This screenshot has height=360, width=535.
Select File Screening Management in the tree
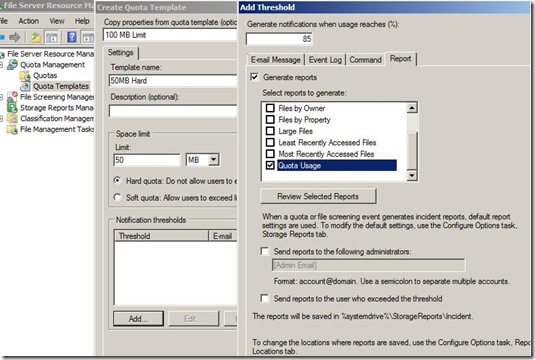point(57,97)
